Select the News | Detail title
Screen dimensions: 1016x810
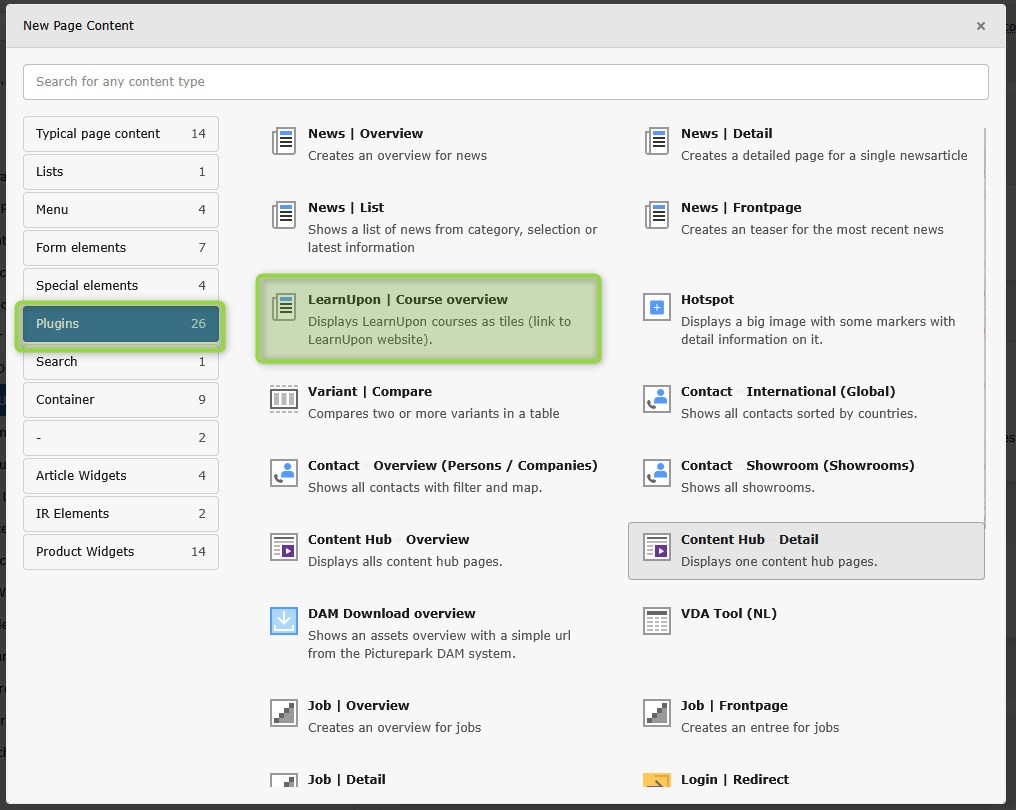pos(726,133)
